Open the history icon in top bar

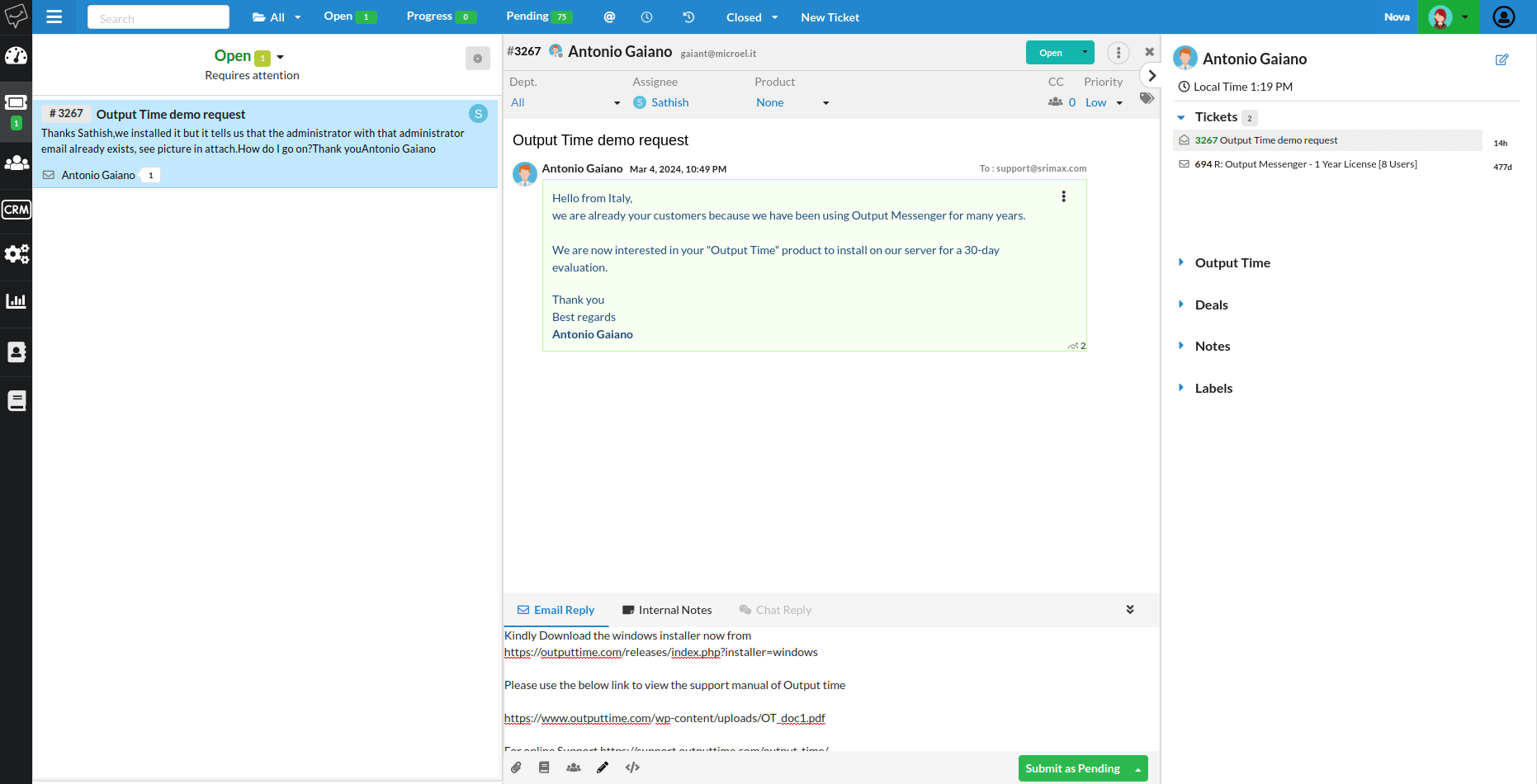coord(688,17)
